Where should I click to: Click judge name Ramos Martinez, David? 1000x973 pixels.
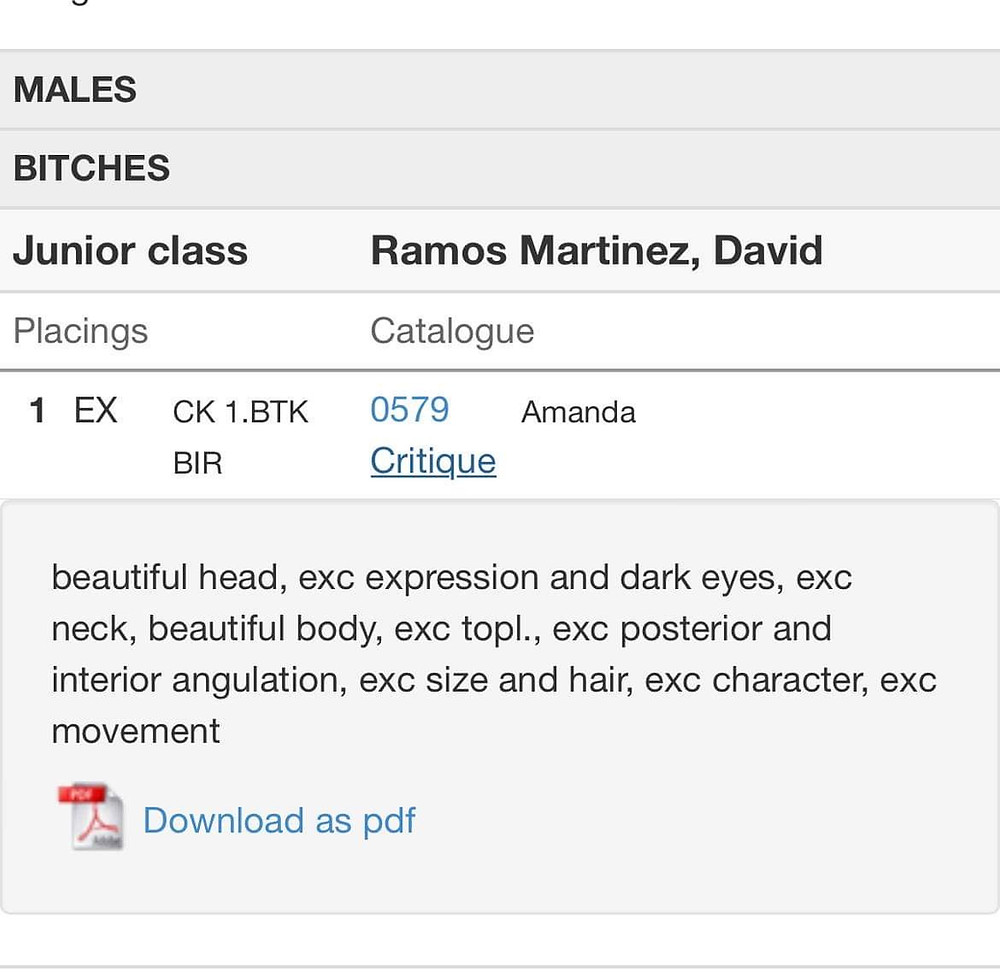tap(596, 251)
